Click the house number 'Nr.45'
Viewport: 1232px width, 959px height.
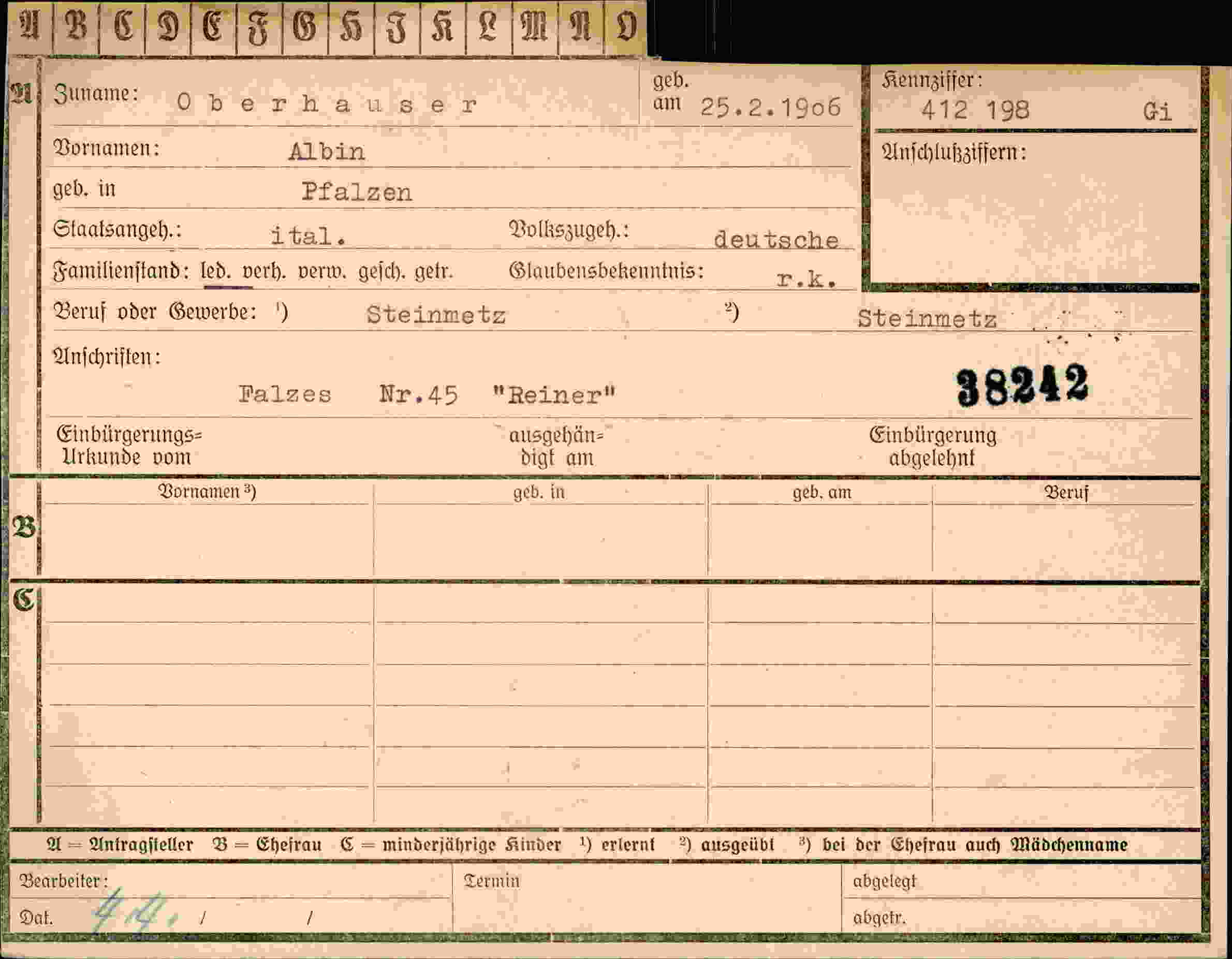click(x=419, y=394)
